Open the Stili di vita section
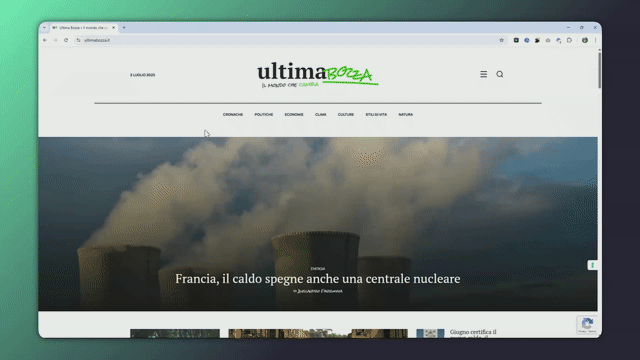The height and width of the screenshot is (360, 640). click(x=376, y=115)
